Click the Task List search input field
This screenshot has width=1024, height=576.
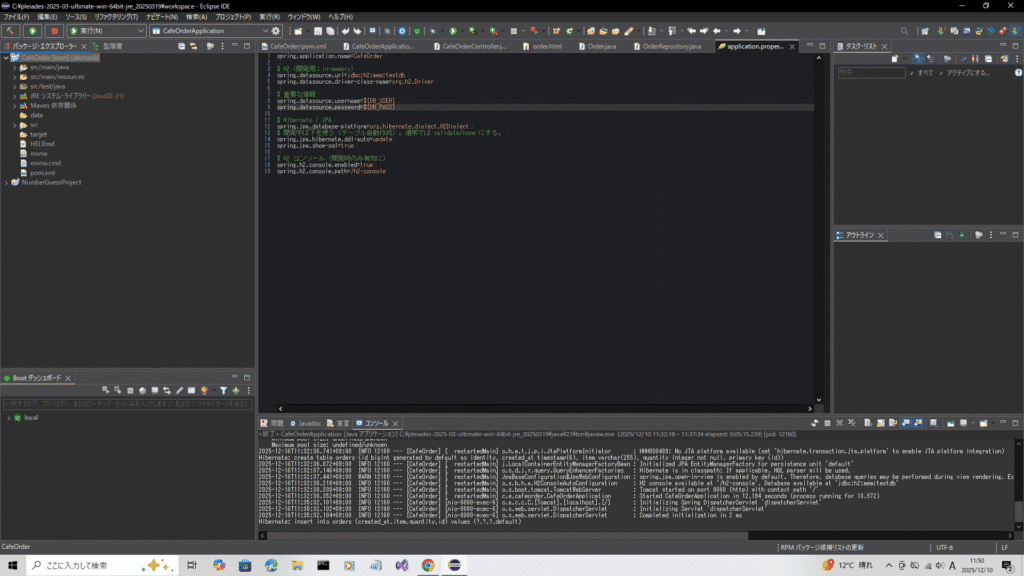[870, 72]
